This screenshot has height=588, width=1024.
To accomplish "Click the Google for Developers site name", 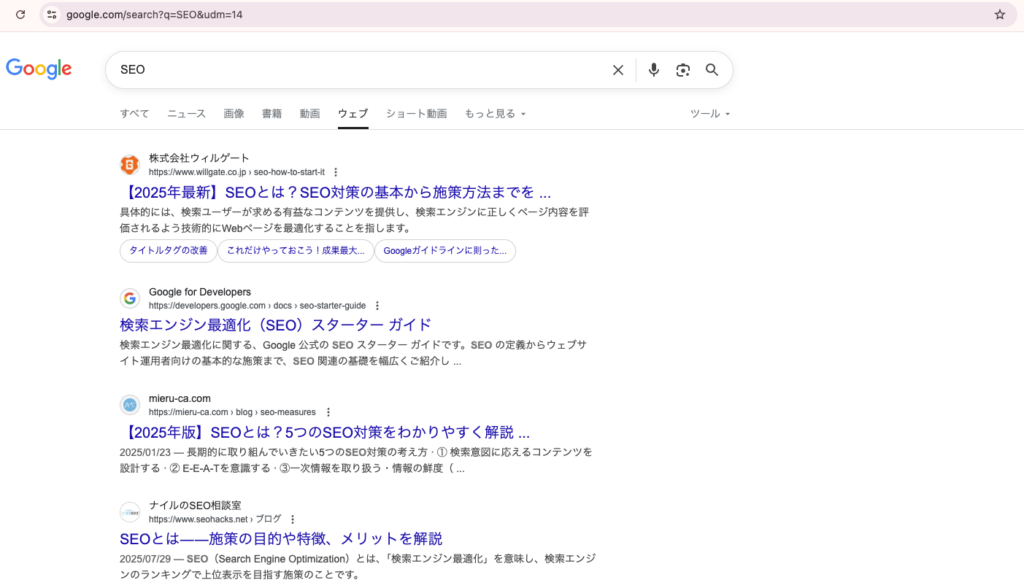I will tap(199, 292).
